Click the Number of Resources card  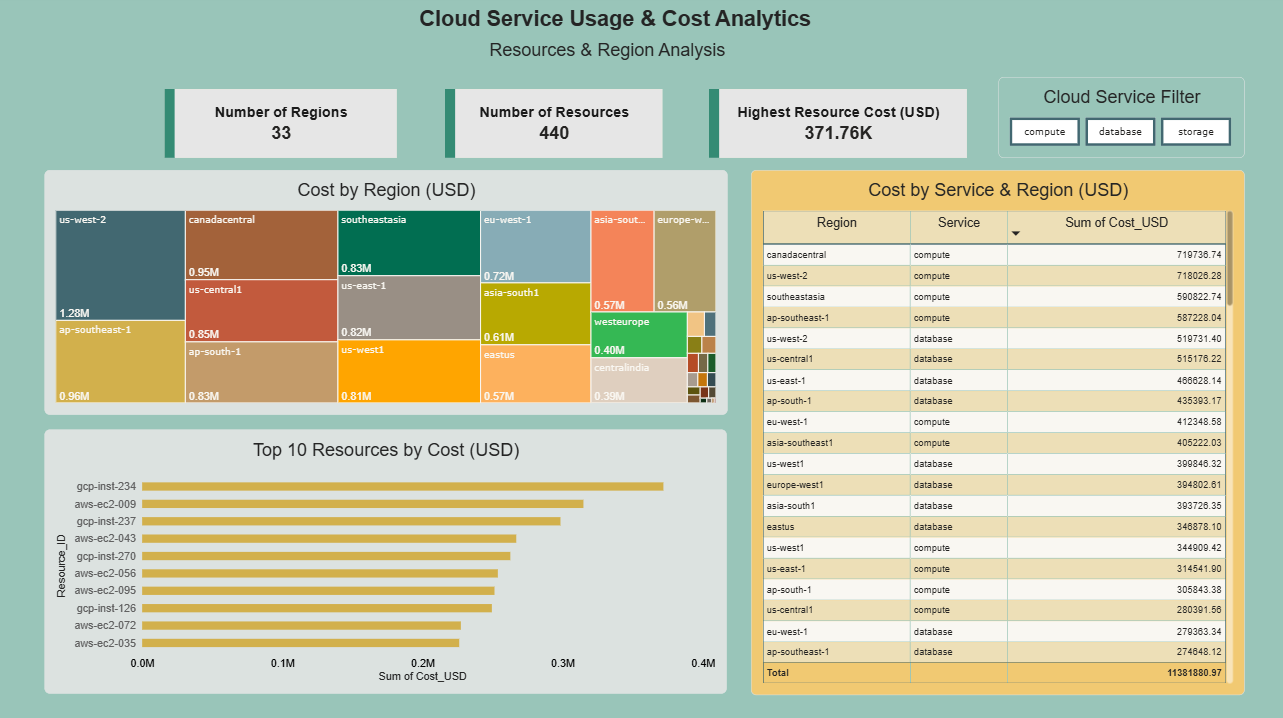pos(554,123)
